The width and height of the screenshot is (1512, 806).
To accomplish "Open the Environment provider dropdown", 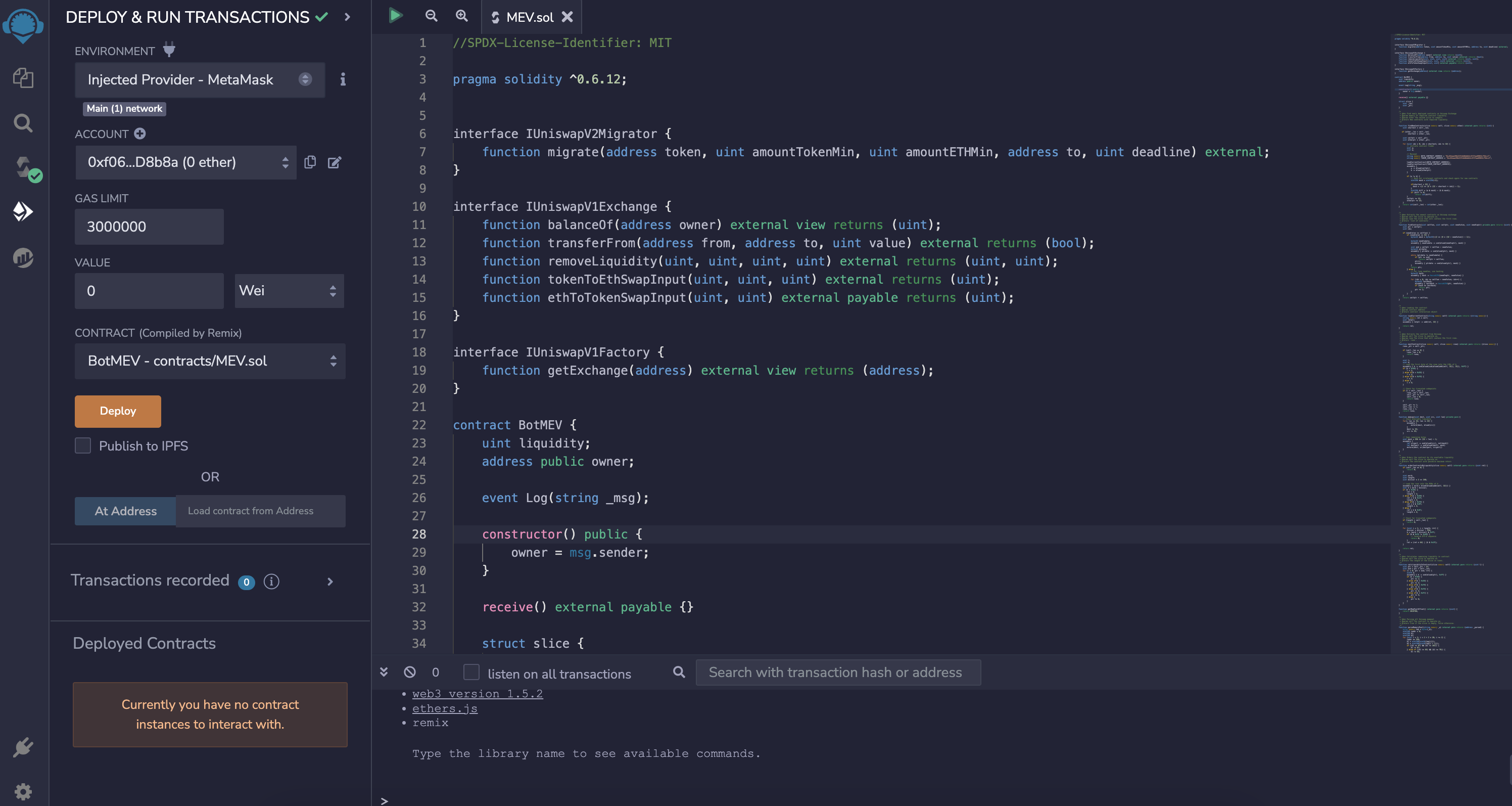I will point(200,79).
